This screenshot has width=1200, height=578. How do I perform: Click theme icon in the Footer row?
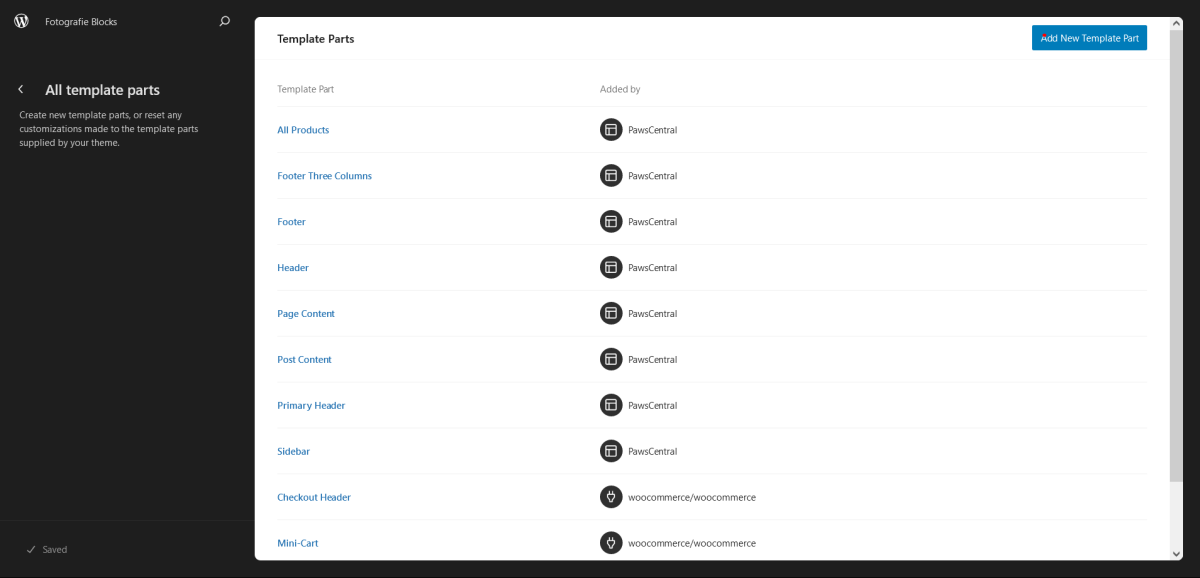click(x=611, y=222)
